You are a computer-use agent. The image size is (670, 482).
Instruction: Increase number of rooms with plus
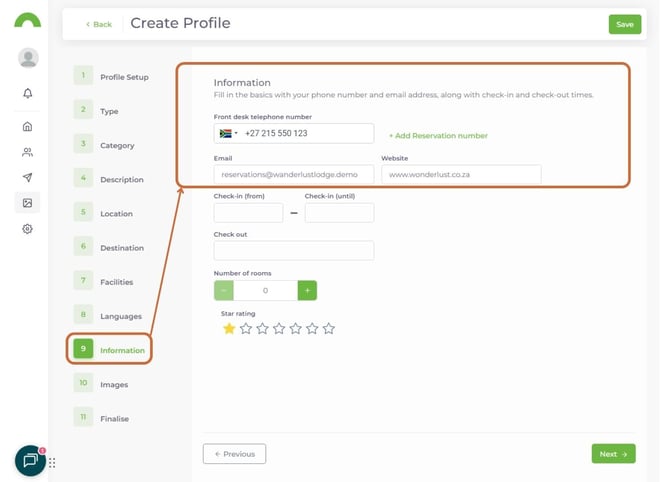point(307,290)
